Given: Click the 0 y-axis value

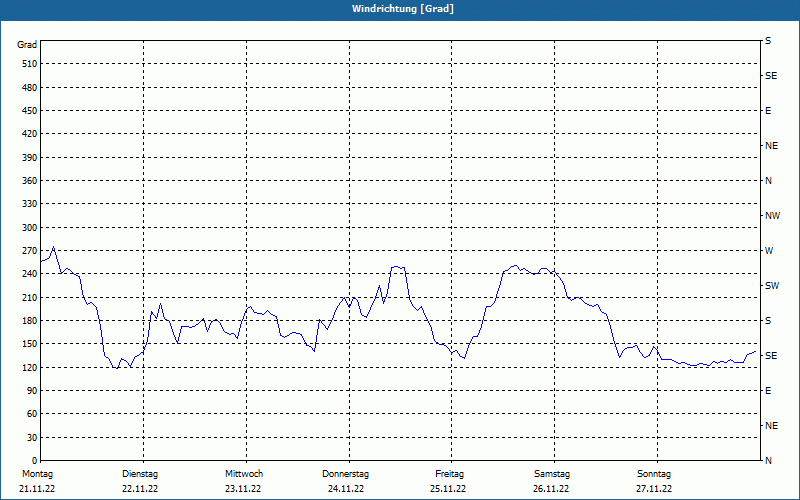Looking at the screenshot, I should (x=35, y=461).
